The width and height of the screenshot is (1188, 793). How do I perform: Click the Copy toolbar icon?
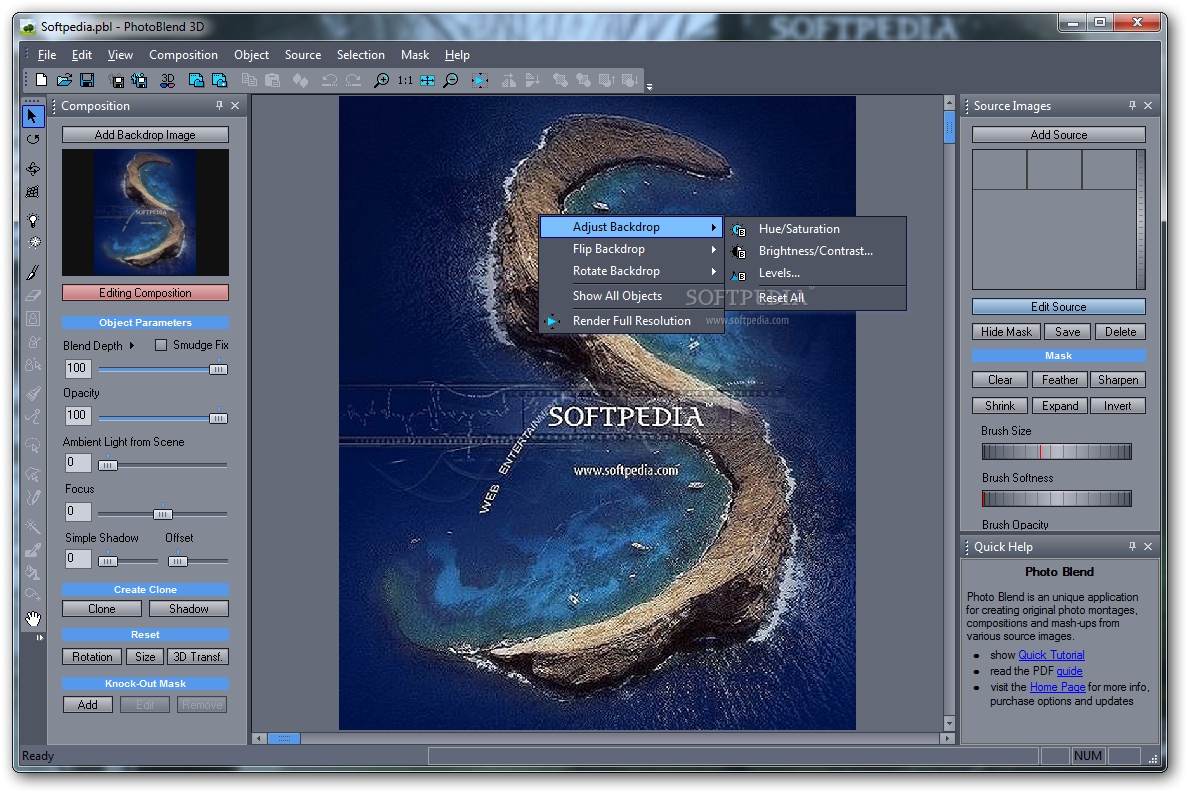249,80
